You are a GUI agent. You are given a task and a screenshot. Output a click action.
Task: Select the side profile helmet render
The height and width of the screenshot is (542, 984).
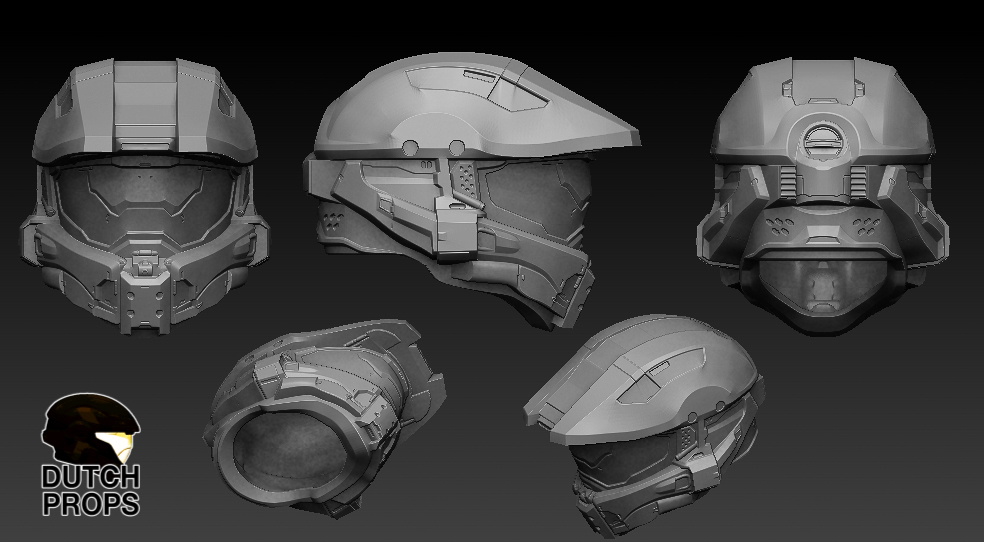tap(471, 191)
